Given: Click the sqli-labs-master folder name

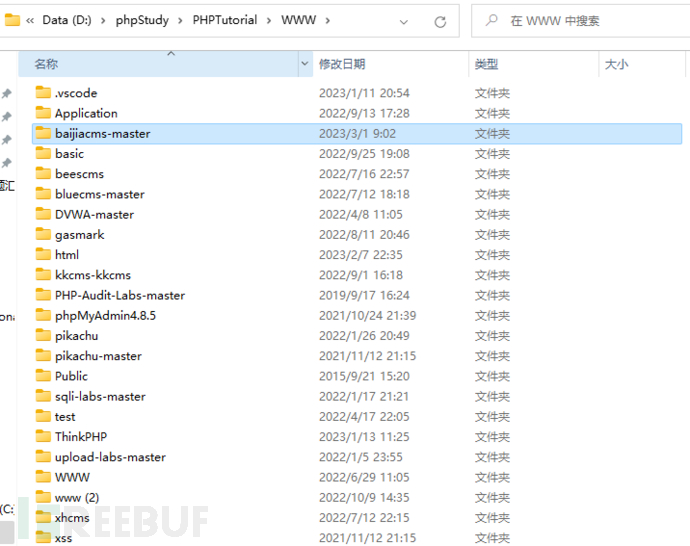Looking at the screenshot, I should 100,396.
